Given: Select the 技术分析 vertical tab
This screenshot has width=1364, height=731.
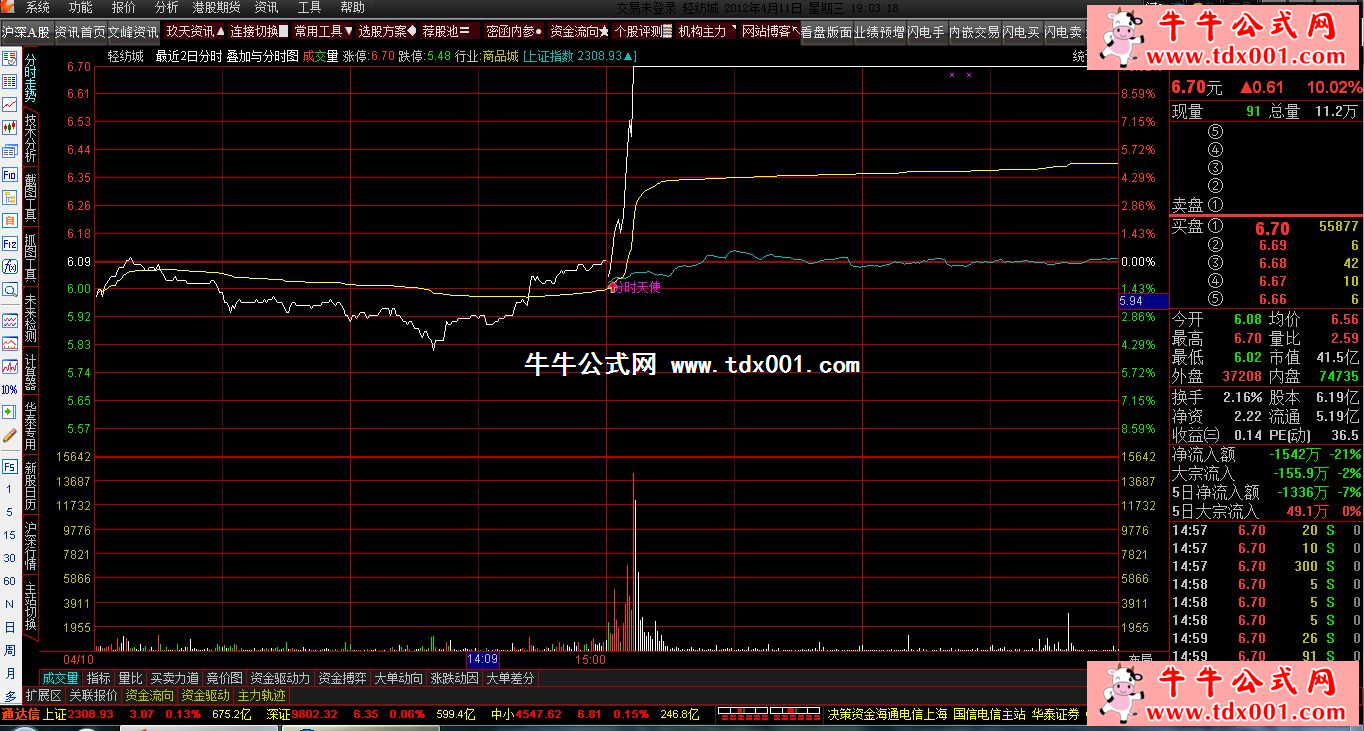Looking at the screenshot, I should [31, 139].
